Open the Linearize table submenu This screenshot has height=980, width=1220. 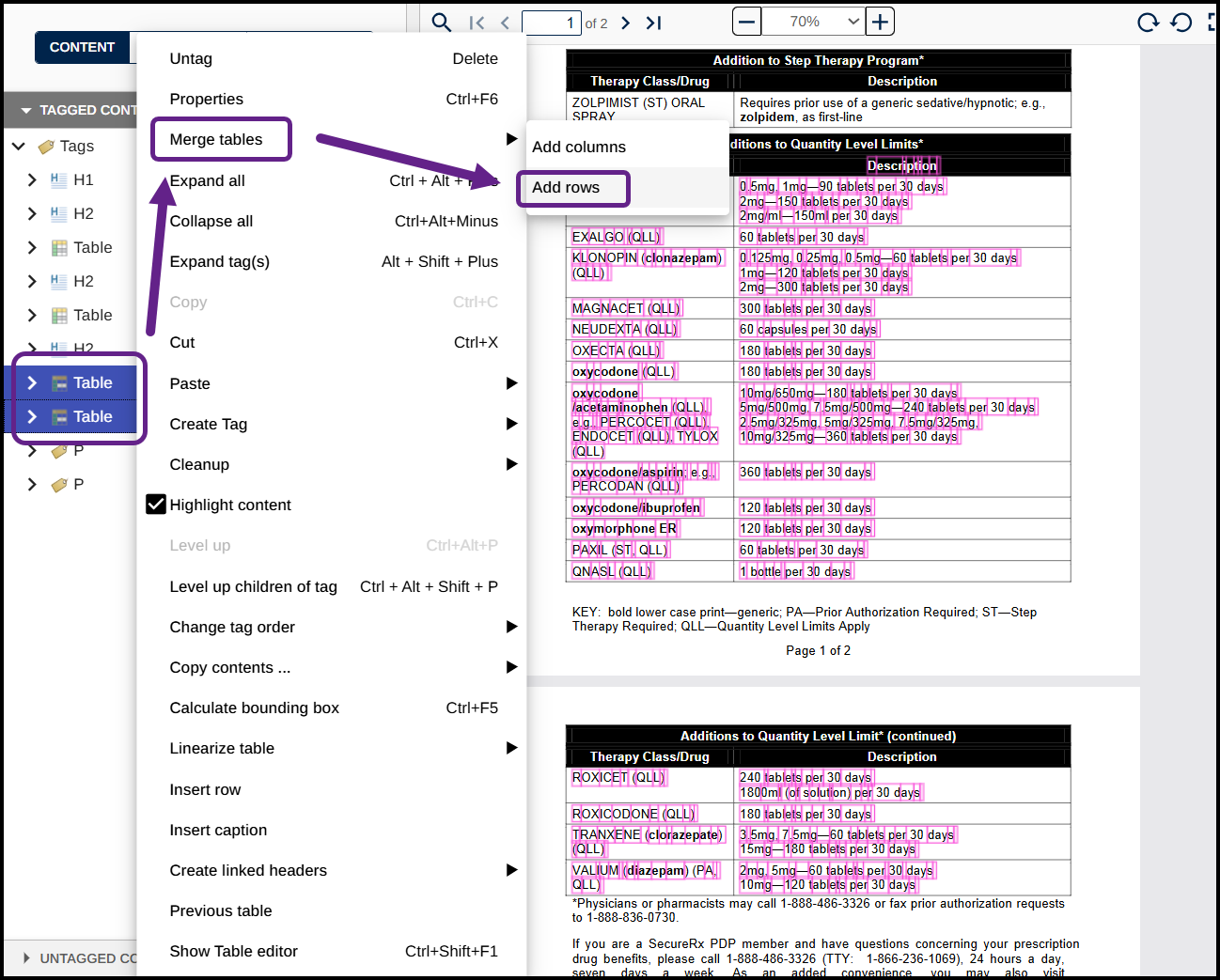coord(334,748)
